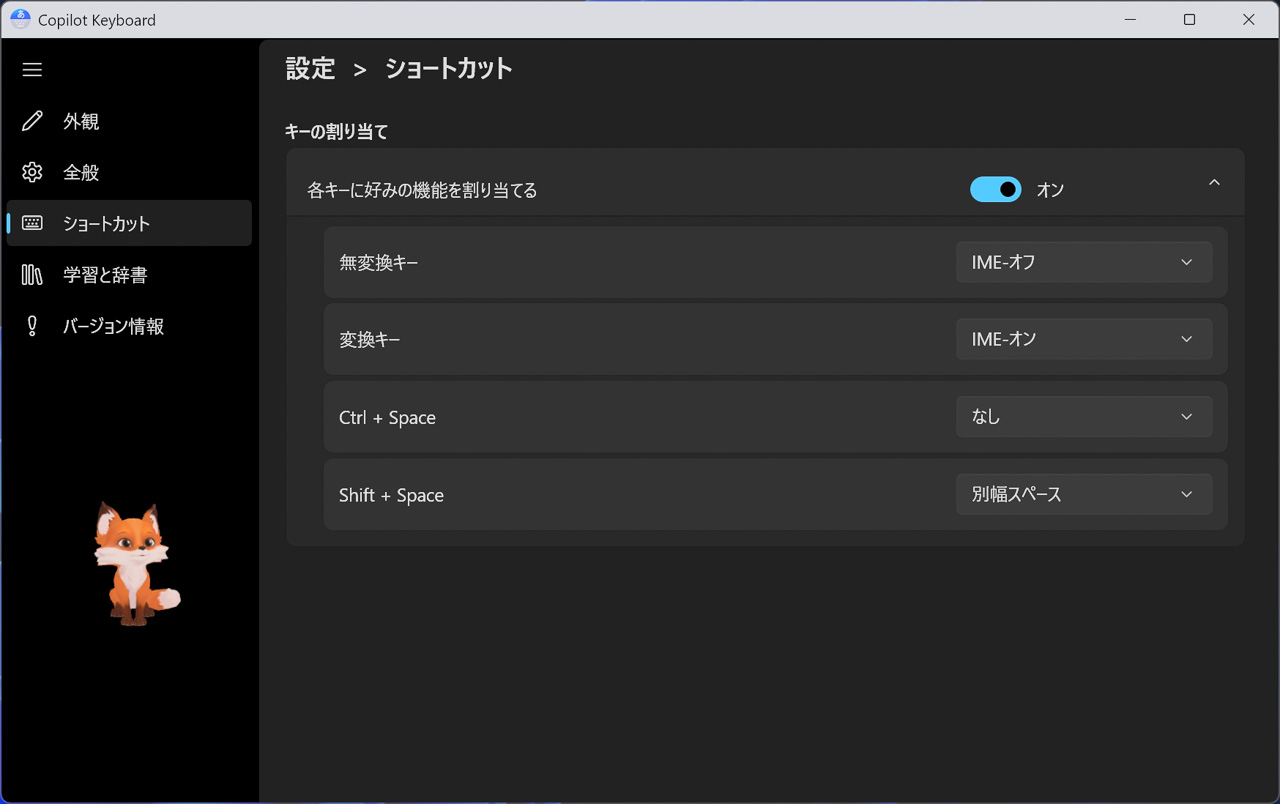Click the gear icon for 全般
The width and height of the screenshot is (1280, 804).
tap(32, 172)
